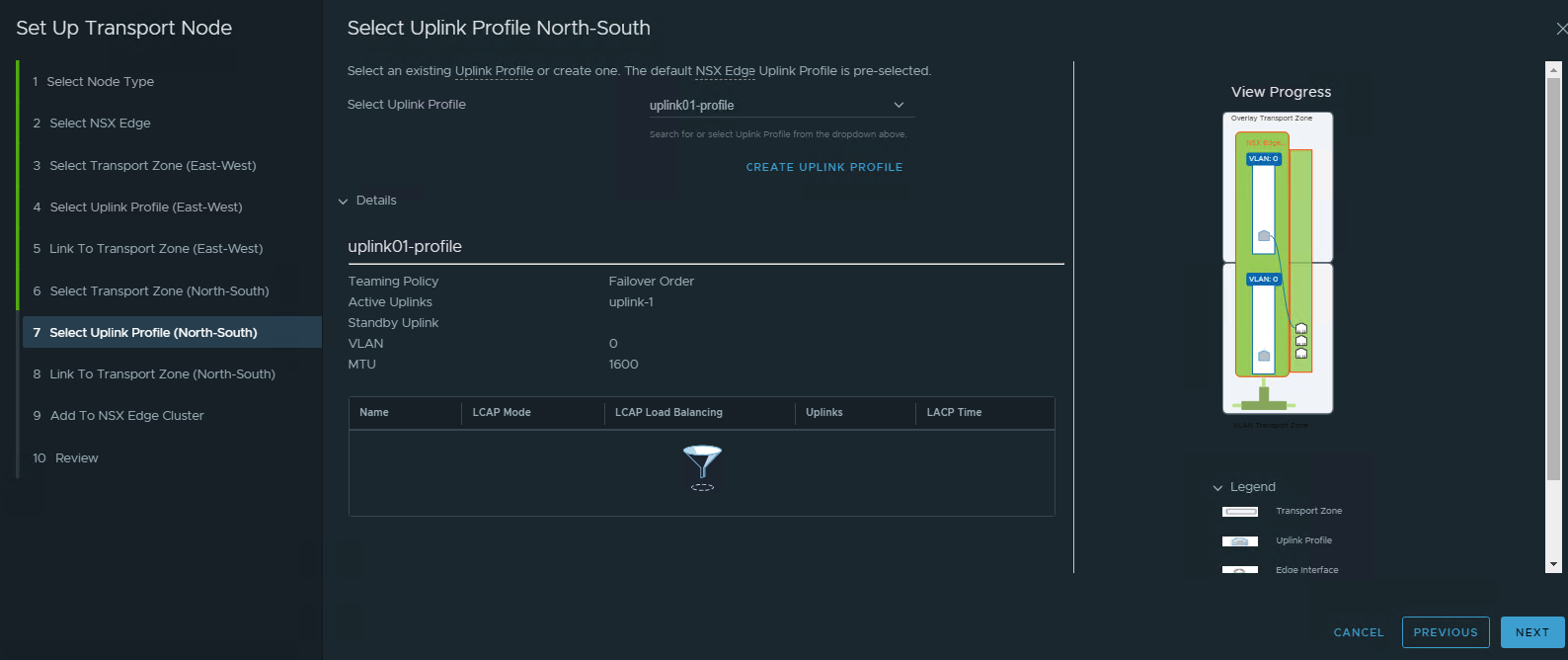Click the Edge Interface icon in the Legend
The height and width of the screenshot is (660, 1568).
click(x=1240, y=569)
